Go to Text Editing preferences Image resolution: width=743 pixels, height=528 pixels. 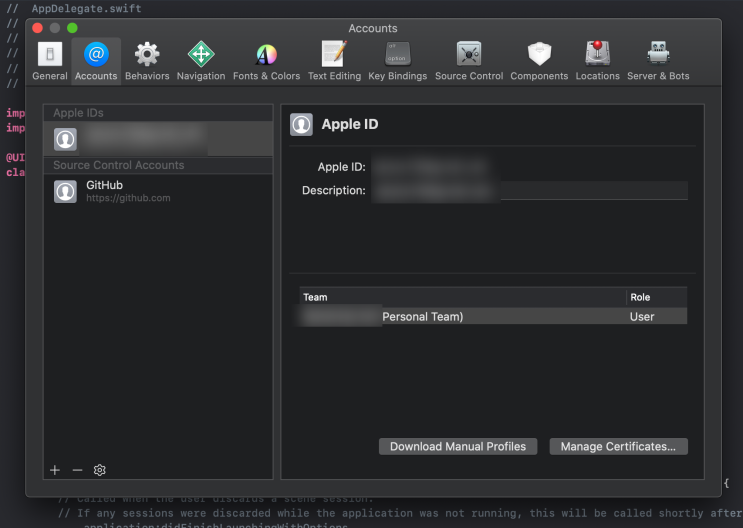click(x=334, y=61)
